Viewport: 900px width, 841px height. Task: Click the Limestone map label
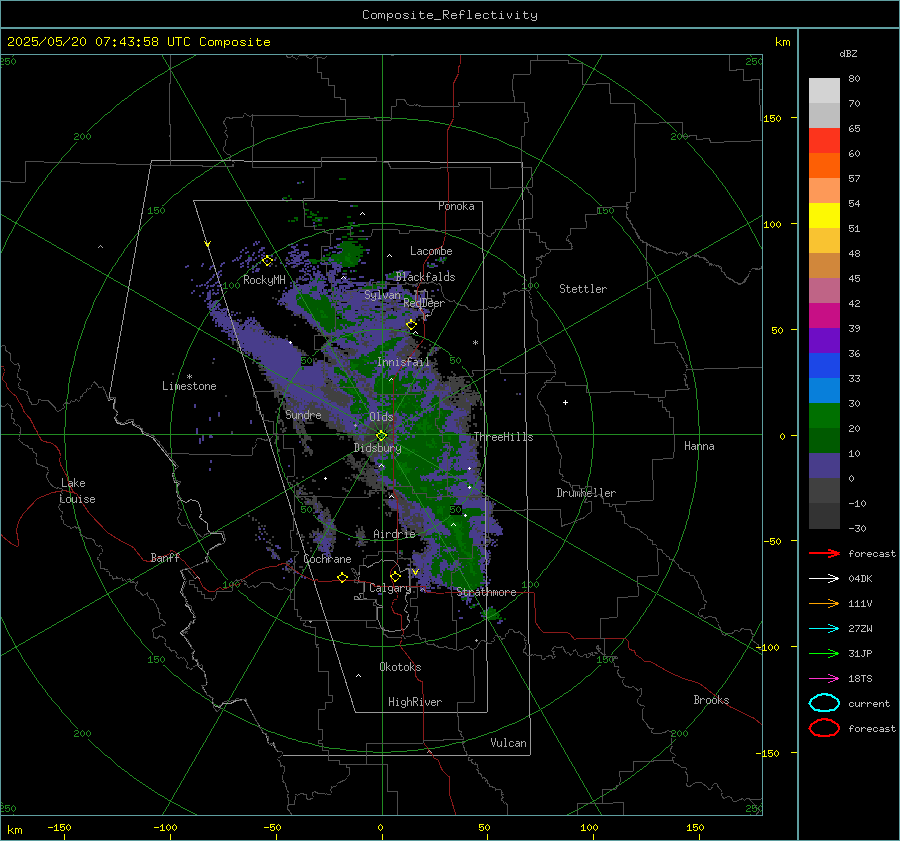pos(189,386)
